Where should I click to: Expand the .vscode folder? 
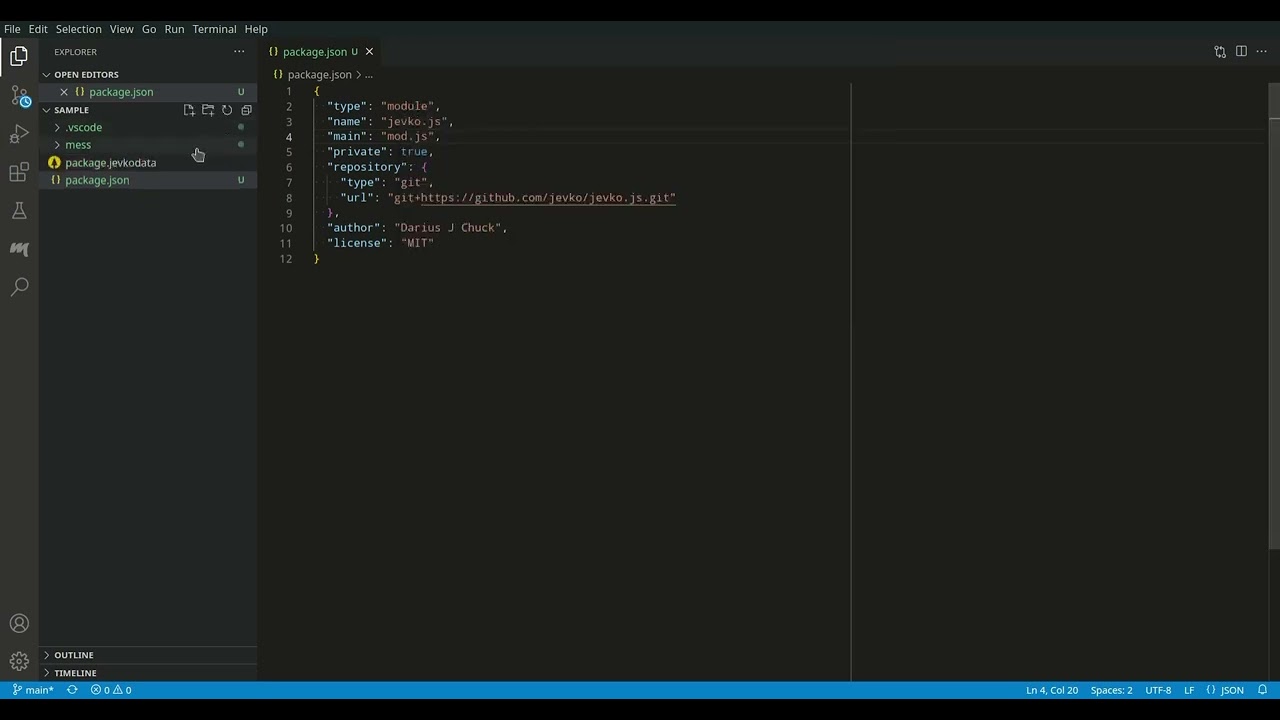point(57,127)
